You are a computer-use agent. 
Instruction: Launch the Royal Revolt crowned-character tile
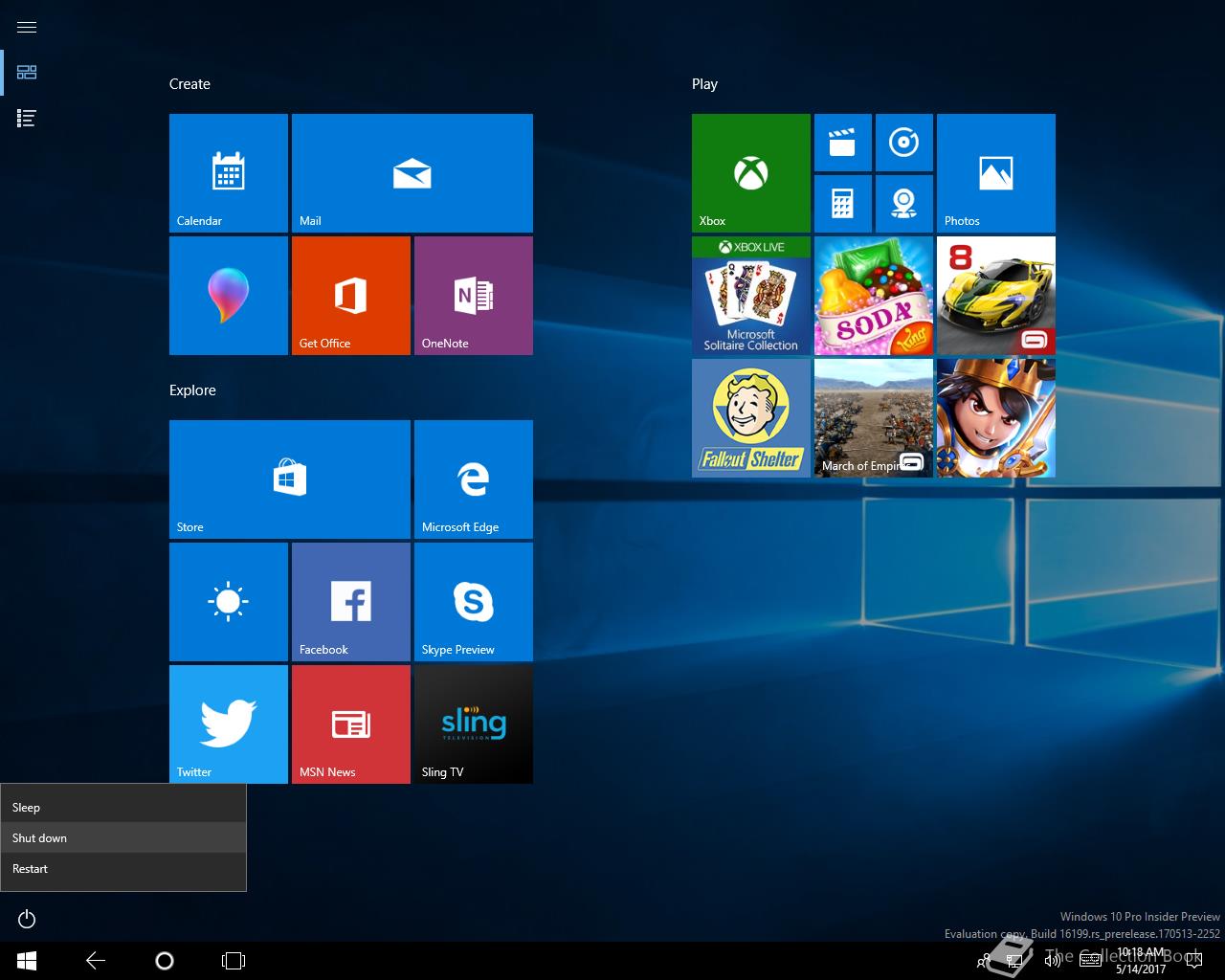(x=996, y=418)
